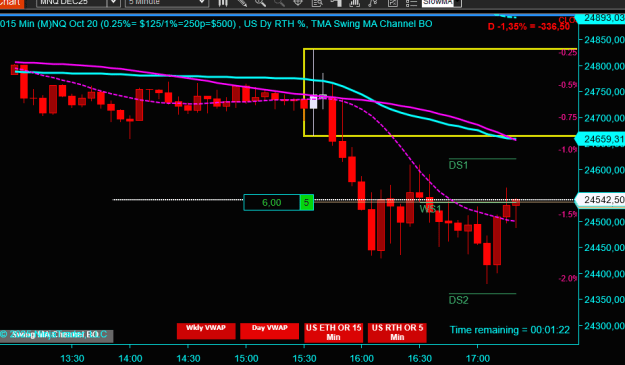Screen dimensions: 625x365
Task: Click the 16:00 time axis label
Action: (362, 358)
